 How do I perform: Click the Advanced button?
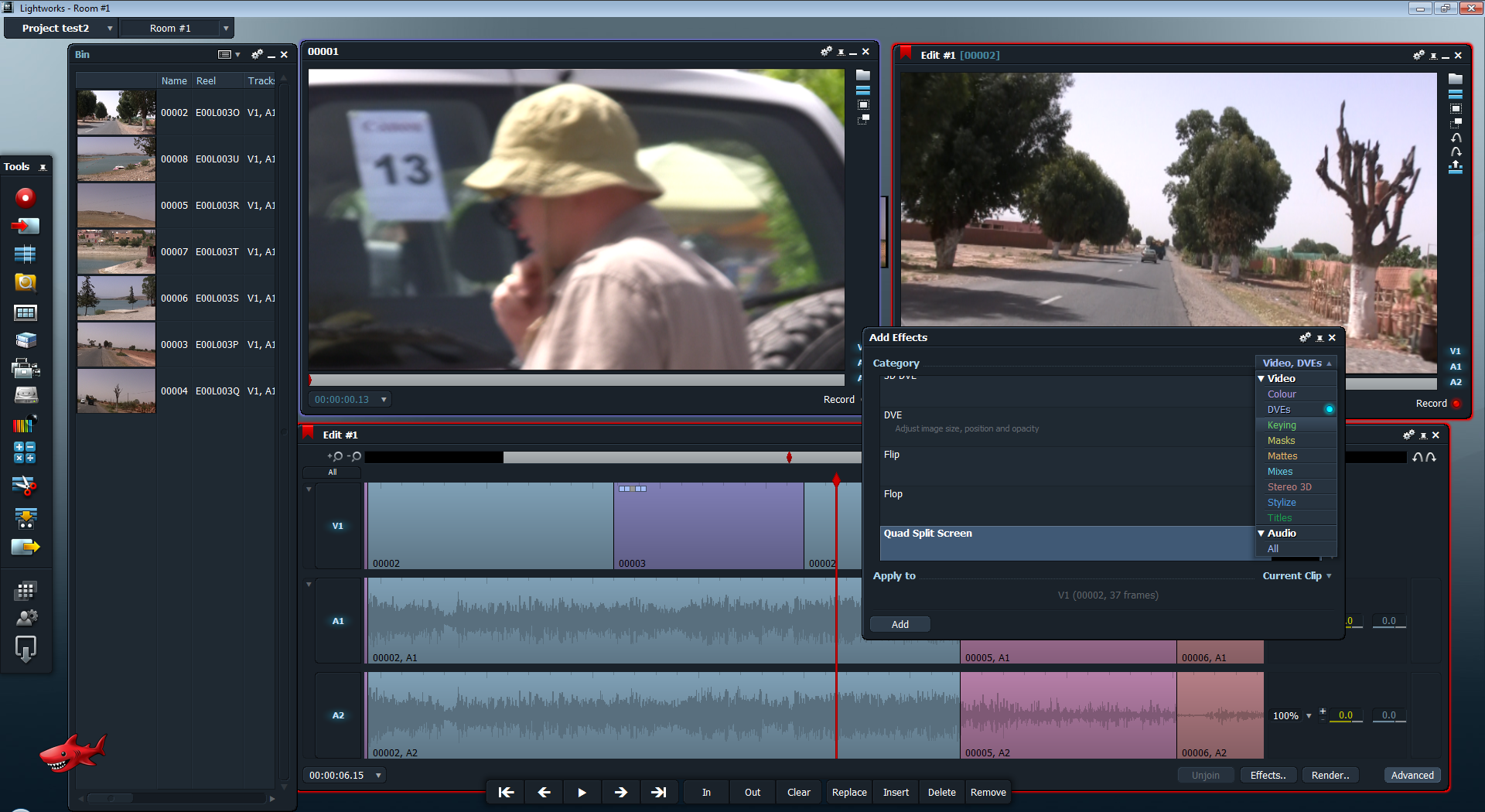[x=1412, y=775]
